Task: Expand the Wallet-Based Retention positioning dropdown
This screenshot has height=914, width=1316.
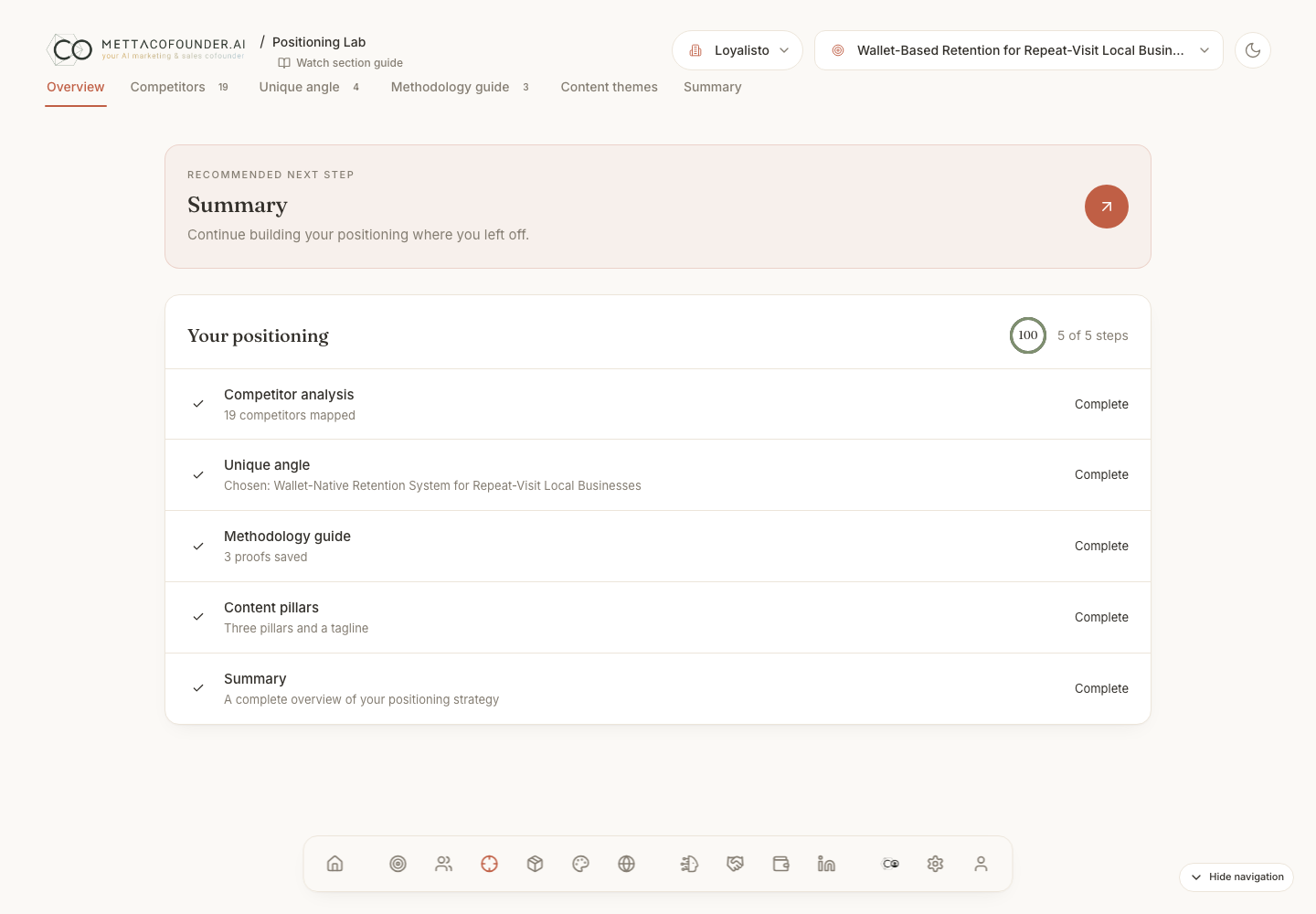Action: [x=1019, y=50]
